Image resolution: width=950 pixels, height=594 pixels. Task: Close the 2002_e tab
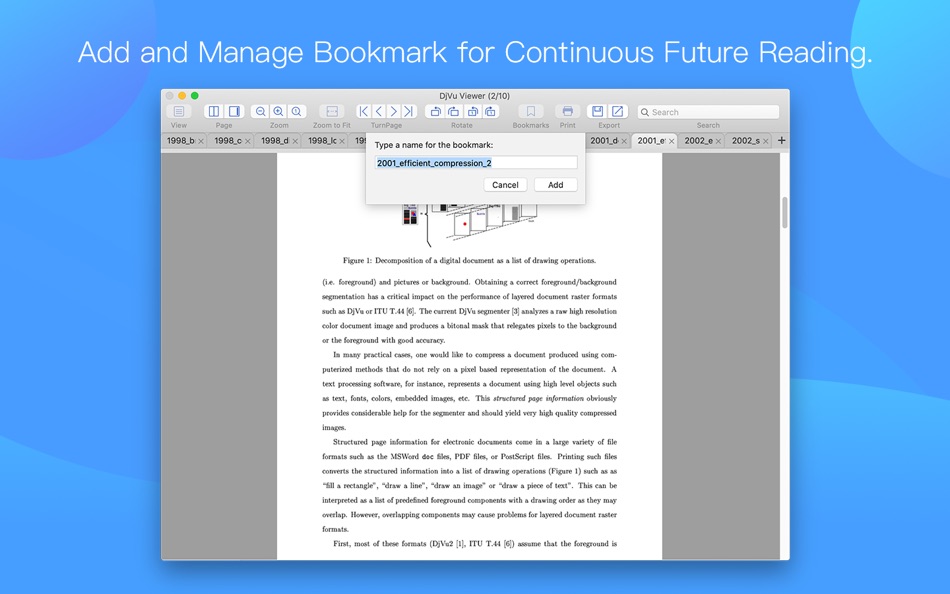pos(719,141)
